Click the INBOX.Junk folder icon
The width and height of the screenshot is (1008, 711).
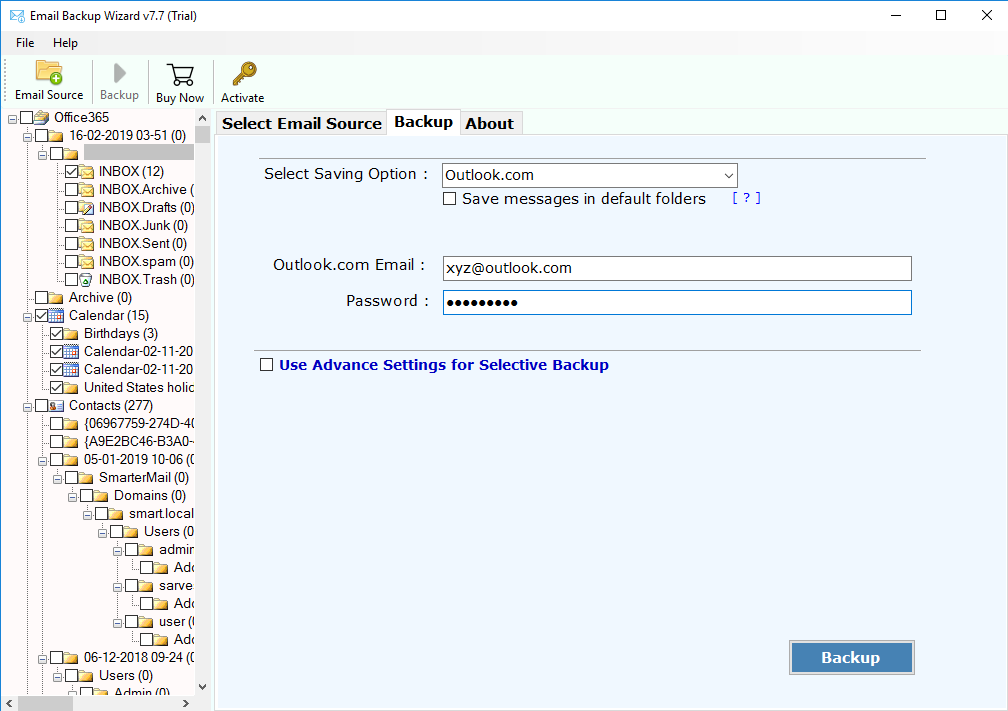[x=86, y=226]
